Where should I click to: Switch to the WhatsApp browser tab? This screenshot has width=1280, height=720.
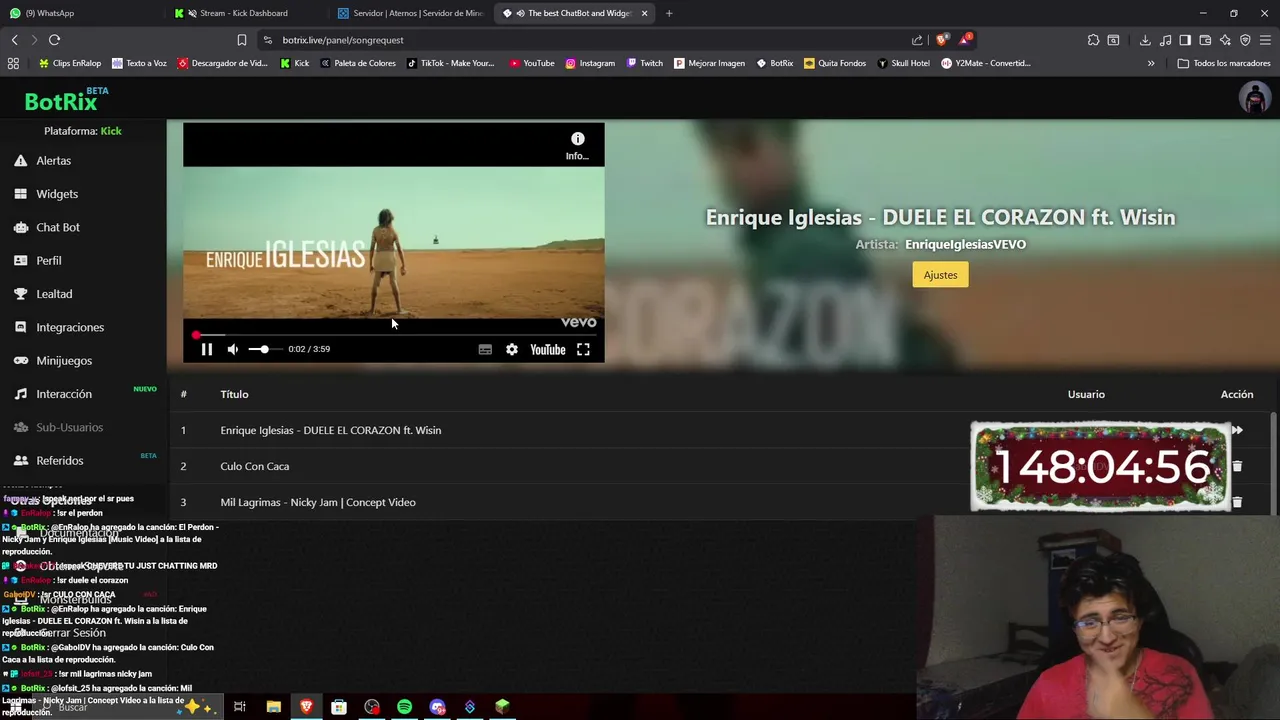80,13
